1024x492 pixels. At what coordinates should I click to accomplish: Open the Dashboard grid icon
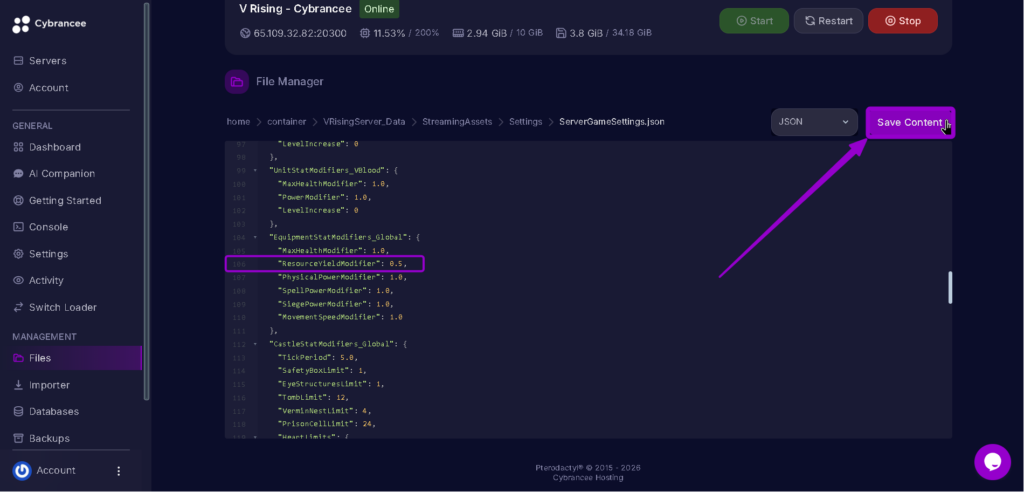18,147
